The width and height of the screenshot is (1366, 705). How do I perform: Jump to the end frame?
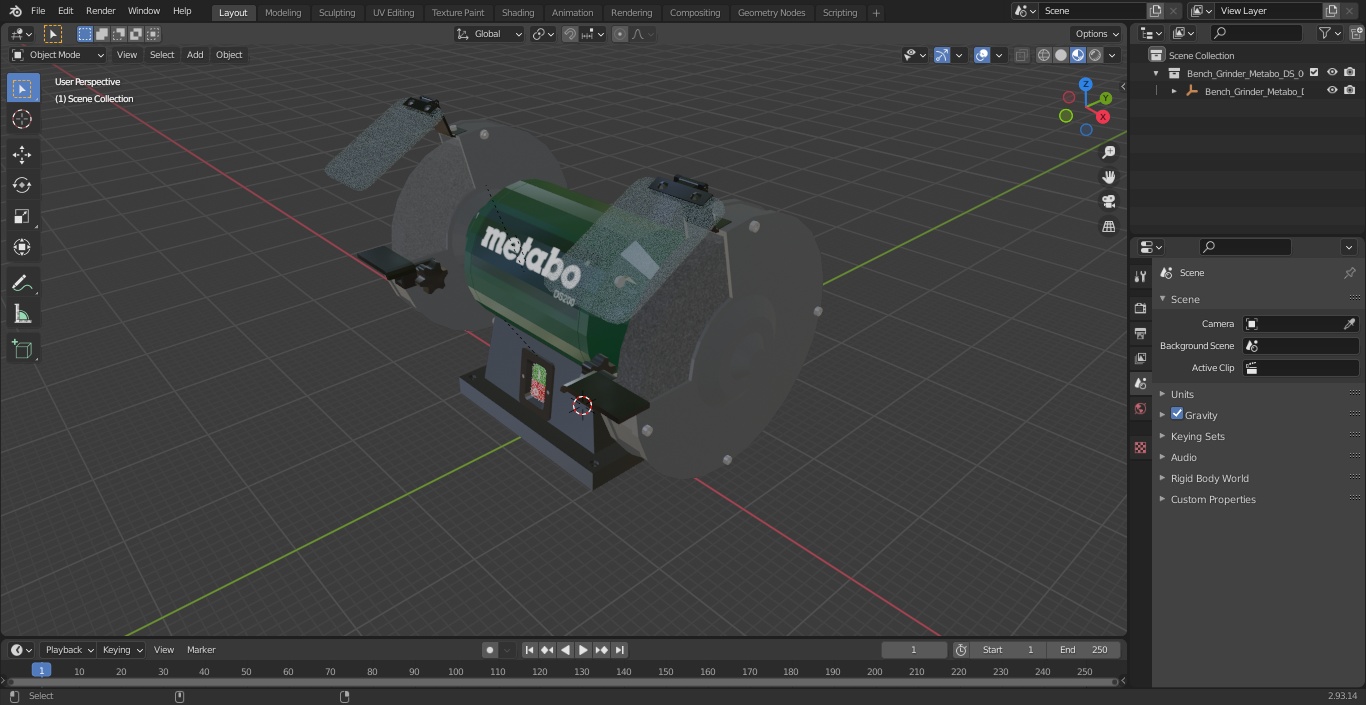click(620, 650)
